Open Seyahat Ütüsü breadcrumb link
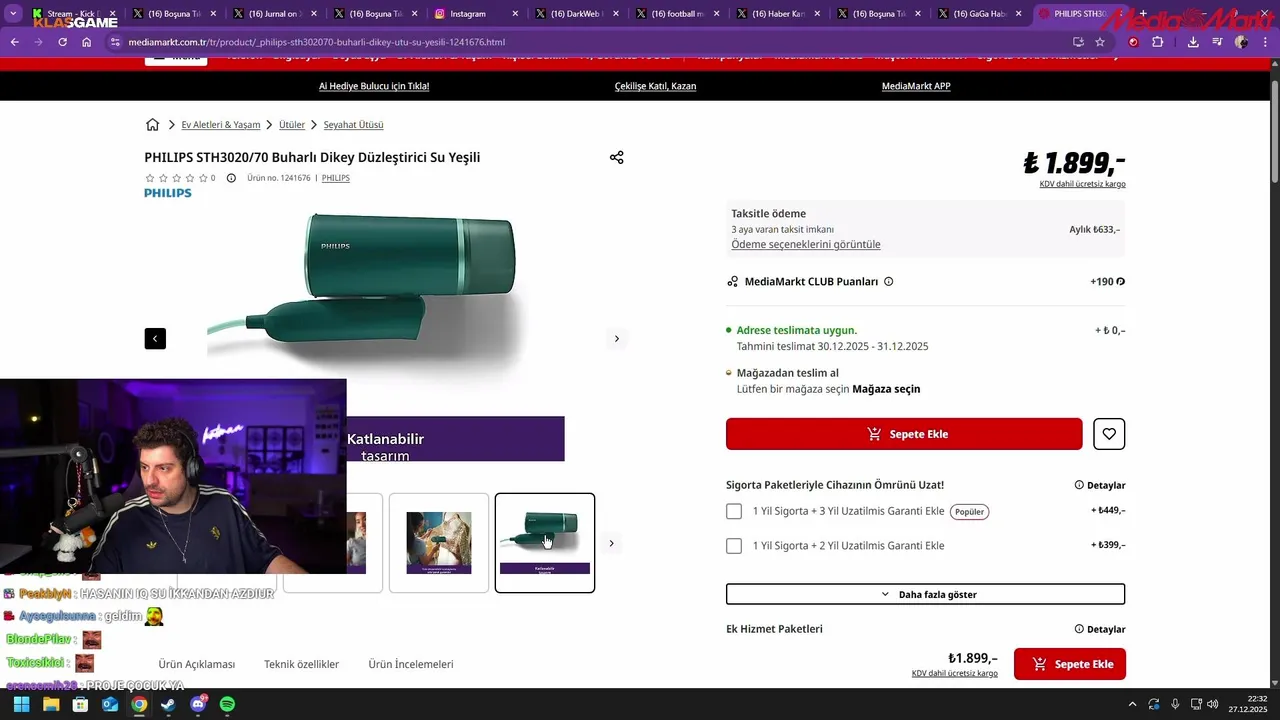Image resolution: width=1280 pixels, height=720 pixels. [x=353, y=125]
